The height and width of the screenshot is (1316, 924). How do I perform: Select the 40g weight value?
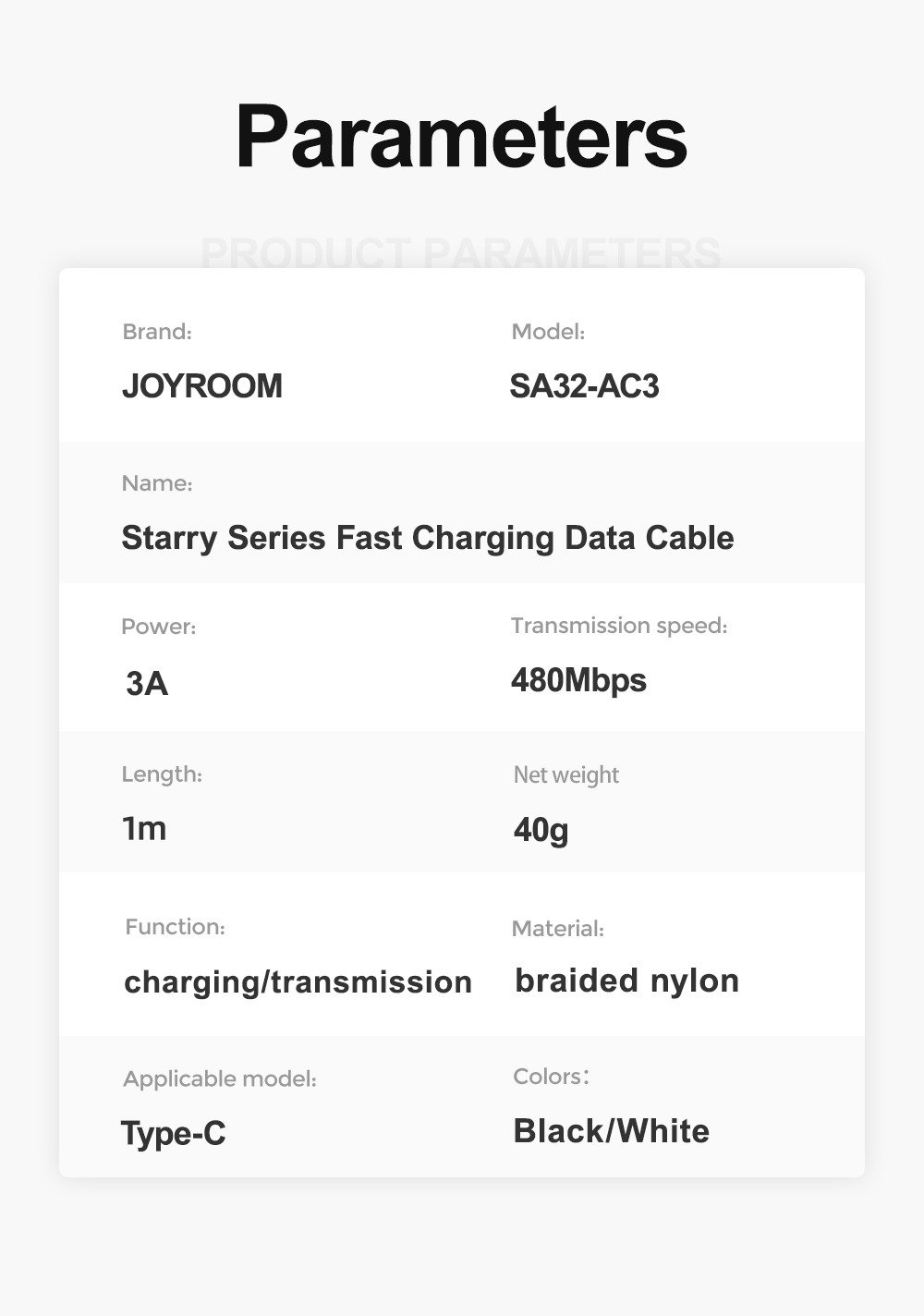pyautogui.click(x=541, y=830)
